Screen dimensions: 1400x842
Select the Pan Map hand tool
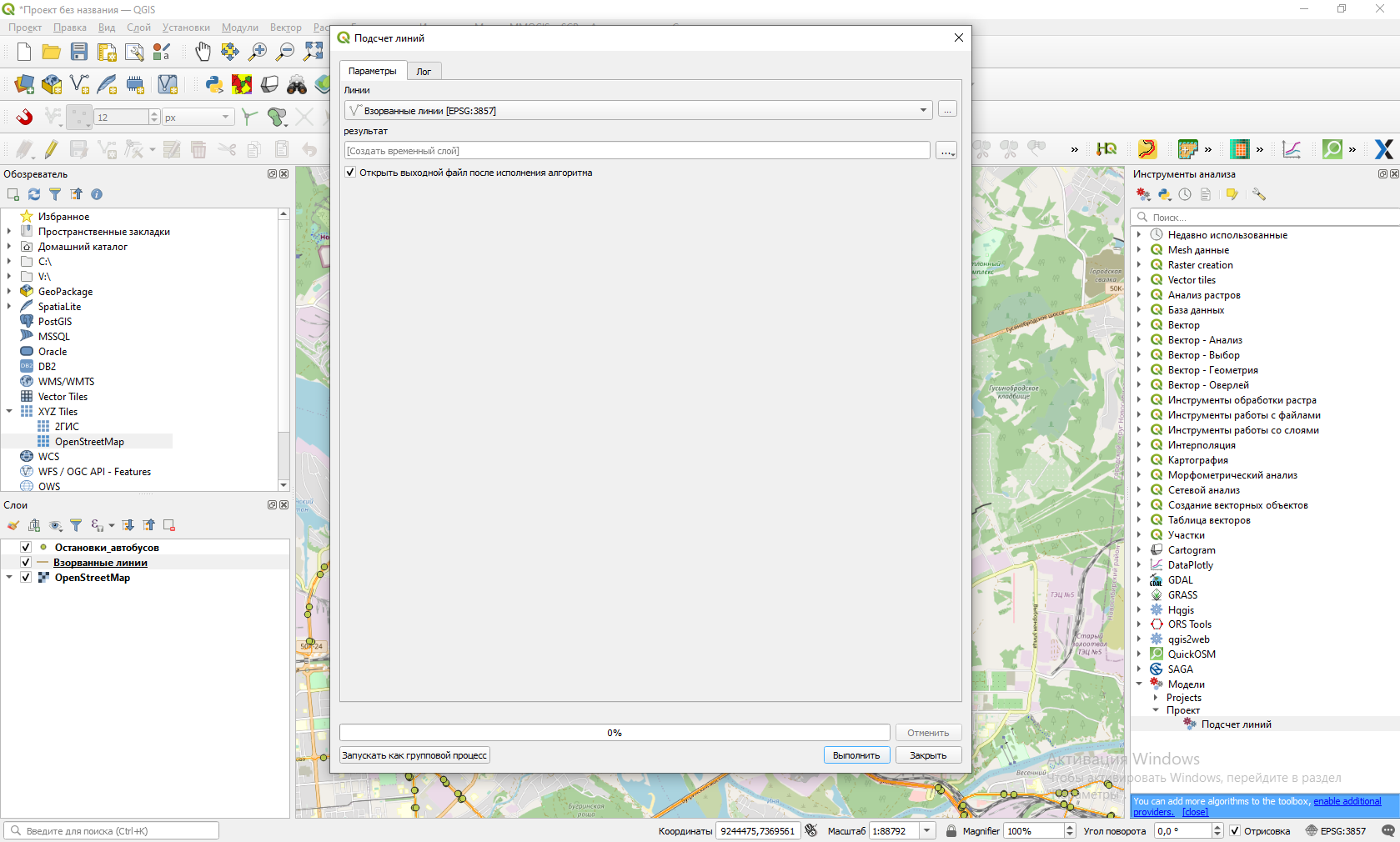pyautogui.click(x=203, y=53)
